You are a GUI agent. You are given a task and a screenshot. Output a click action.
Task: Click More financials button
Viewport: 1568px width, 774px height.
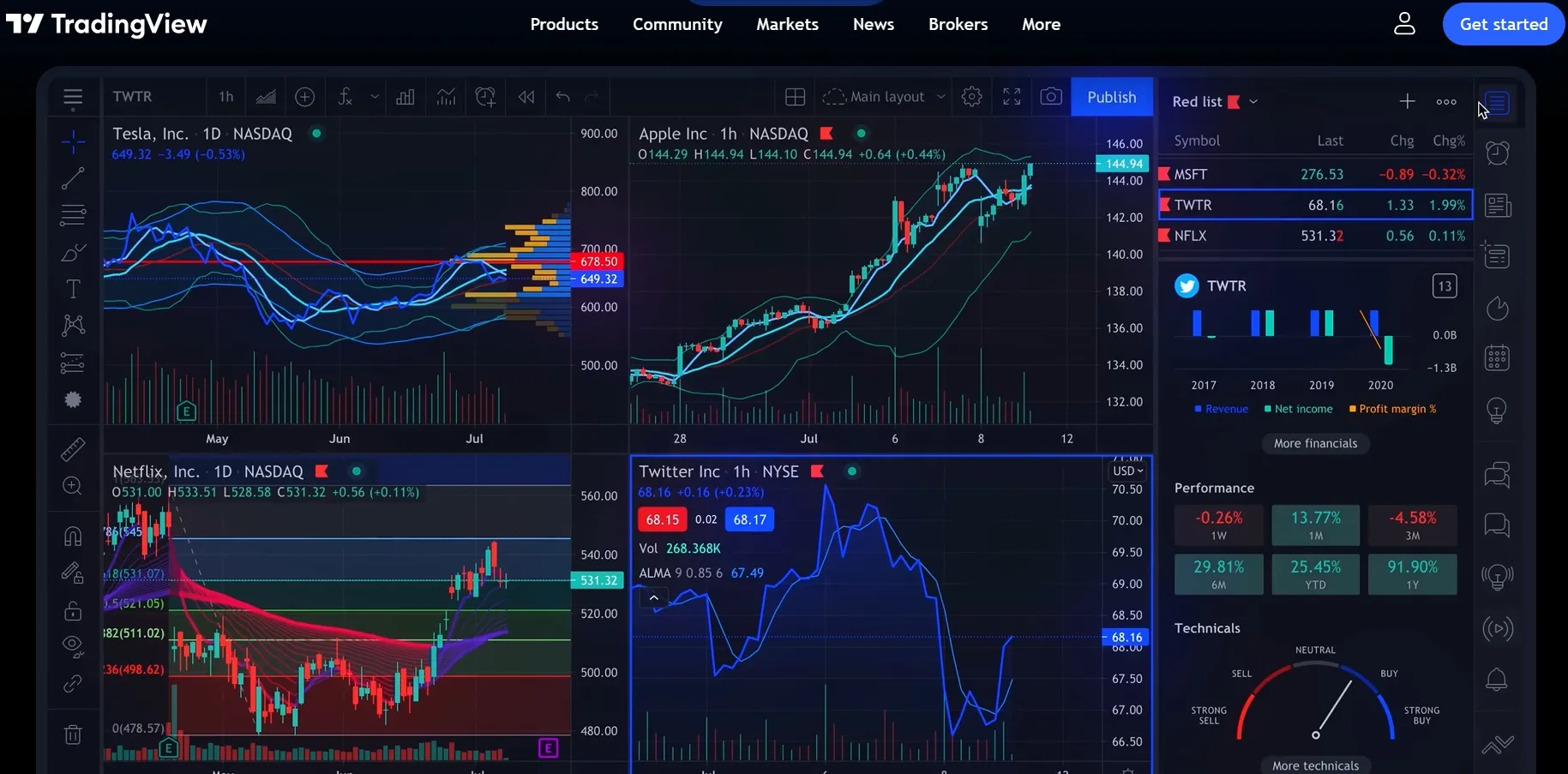(1315, 443)
